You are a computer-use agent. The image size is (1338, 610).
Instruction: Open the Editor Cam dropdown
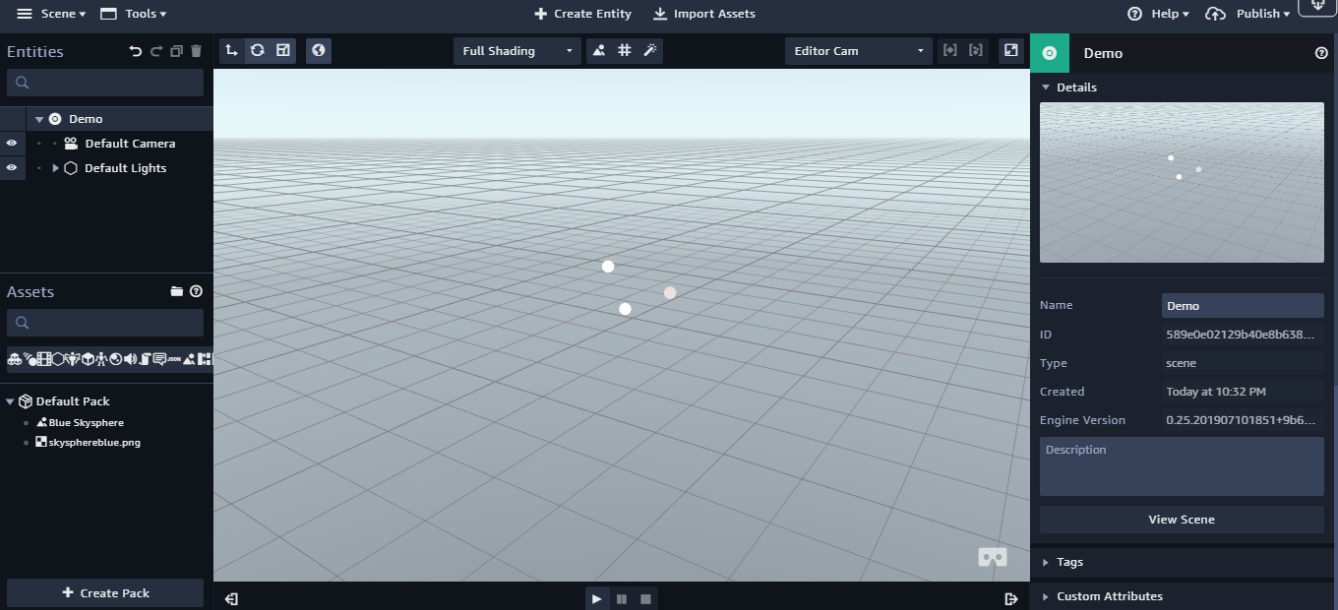click(858, 51)
